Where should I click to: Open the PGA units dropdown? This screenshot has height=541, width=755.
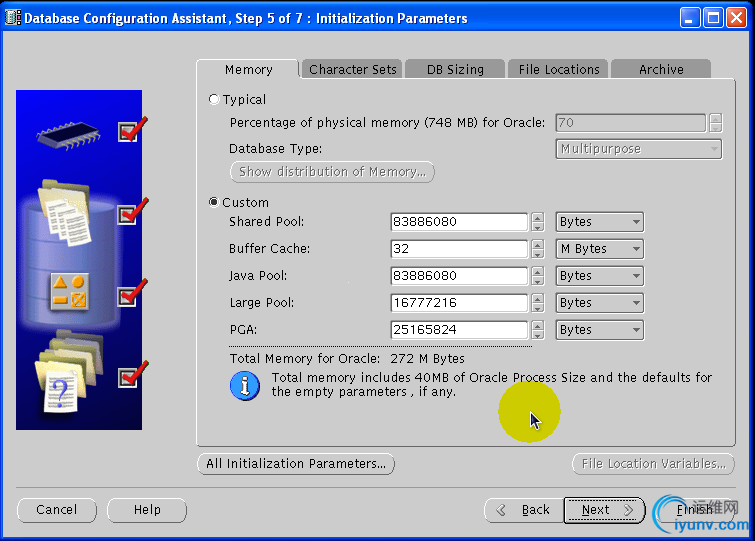[599, 330]
